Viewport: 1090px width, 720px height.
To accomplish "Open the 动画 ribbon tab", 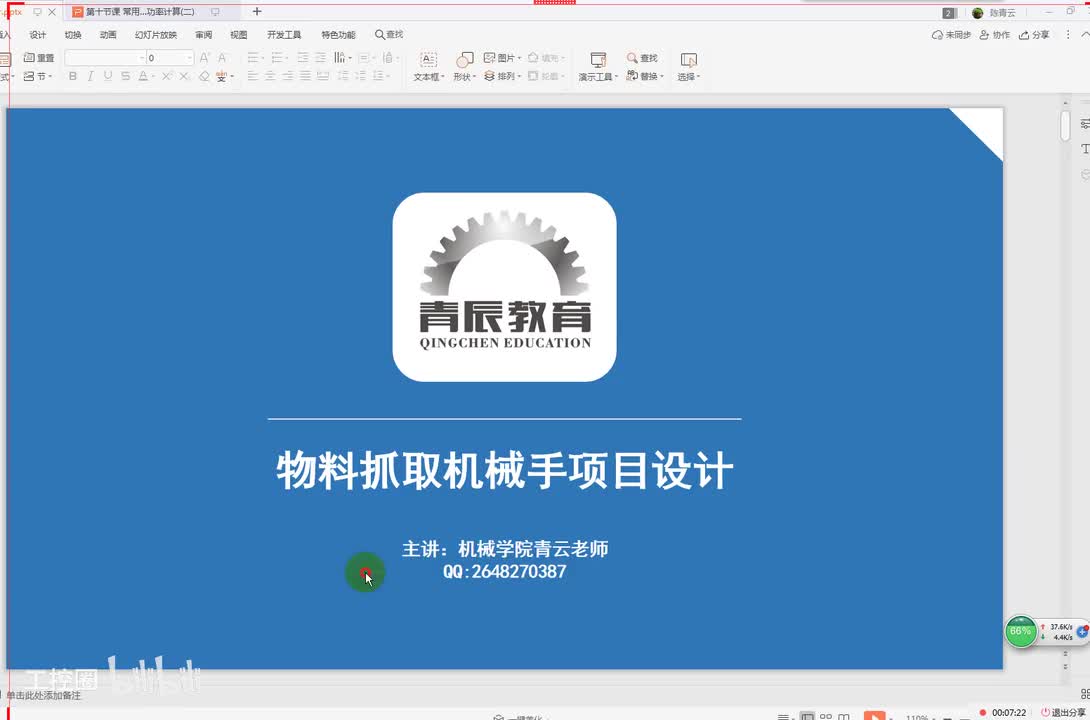I will pyautogui.click(x=108, y=35).
